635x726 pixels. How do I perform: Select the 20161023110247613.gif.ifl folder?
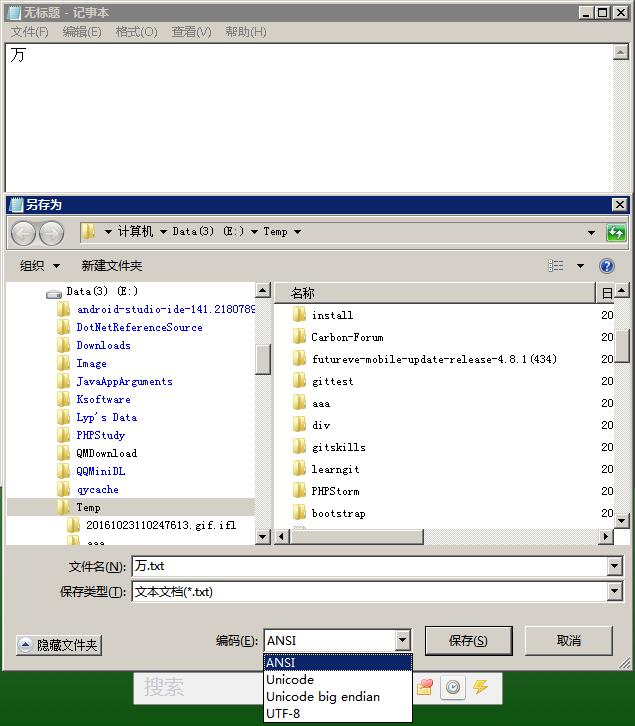click(x=161, y=525)
